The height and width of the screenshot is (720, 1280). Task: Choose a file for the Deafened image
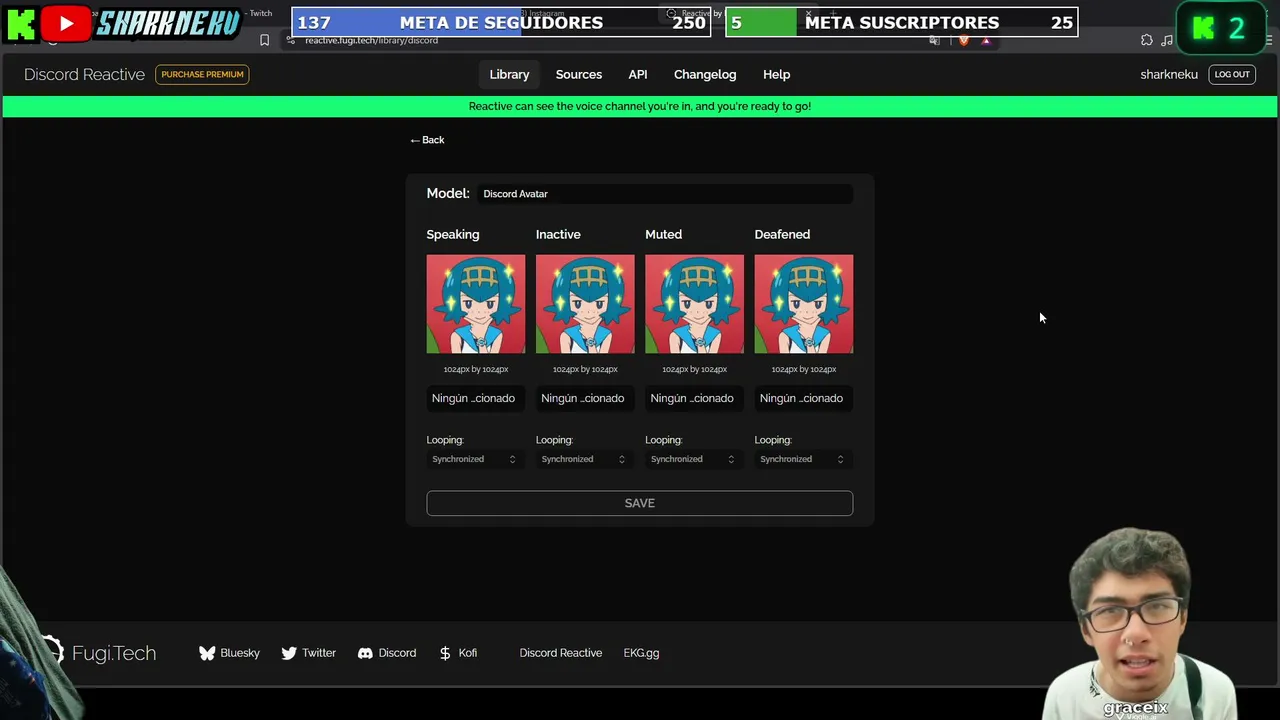tap(803, 398)
